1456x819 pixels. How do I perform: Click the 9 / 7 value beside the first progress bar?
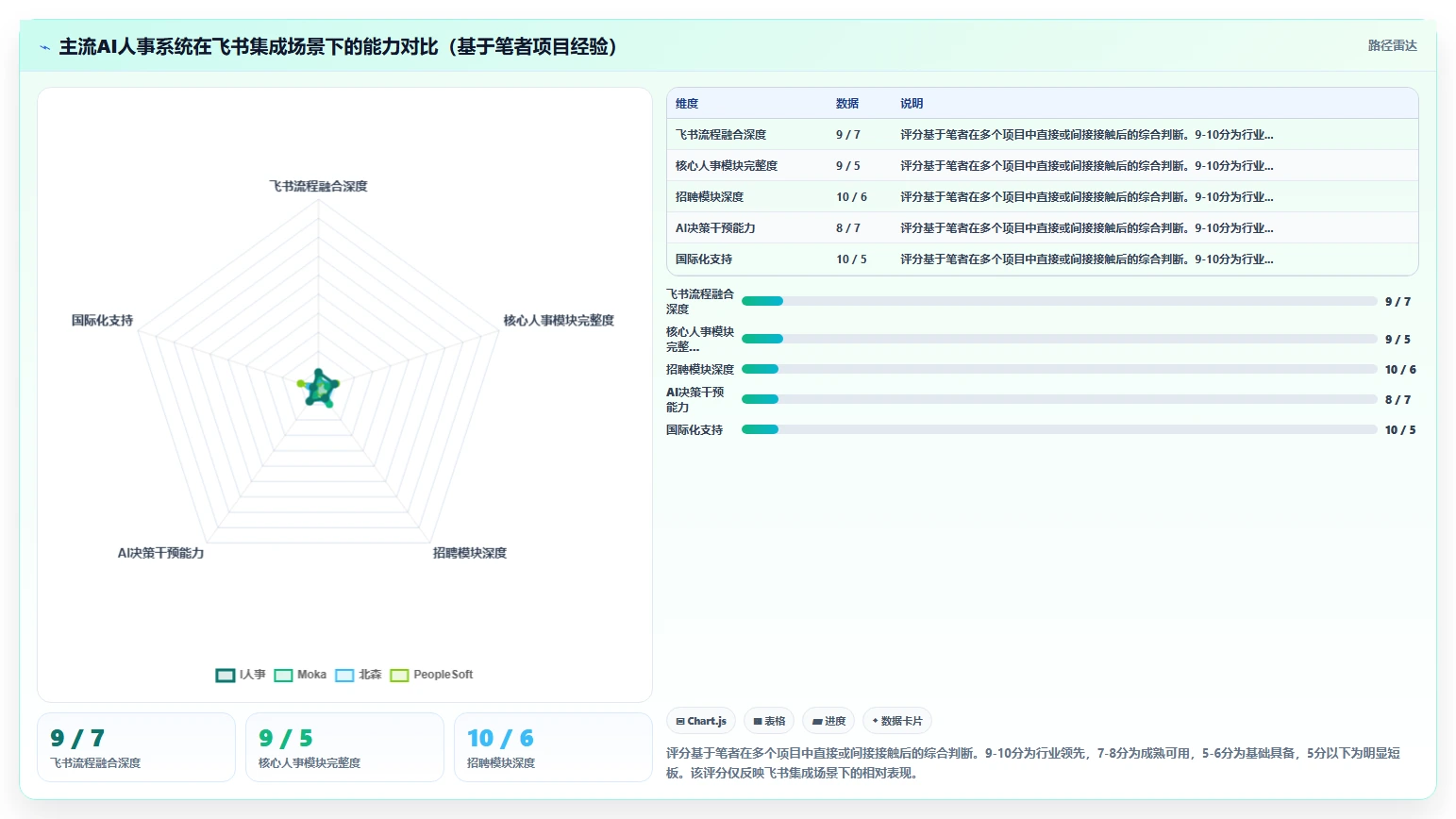pyautogui.click(x=1397, y=302)
